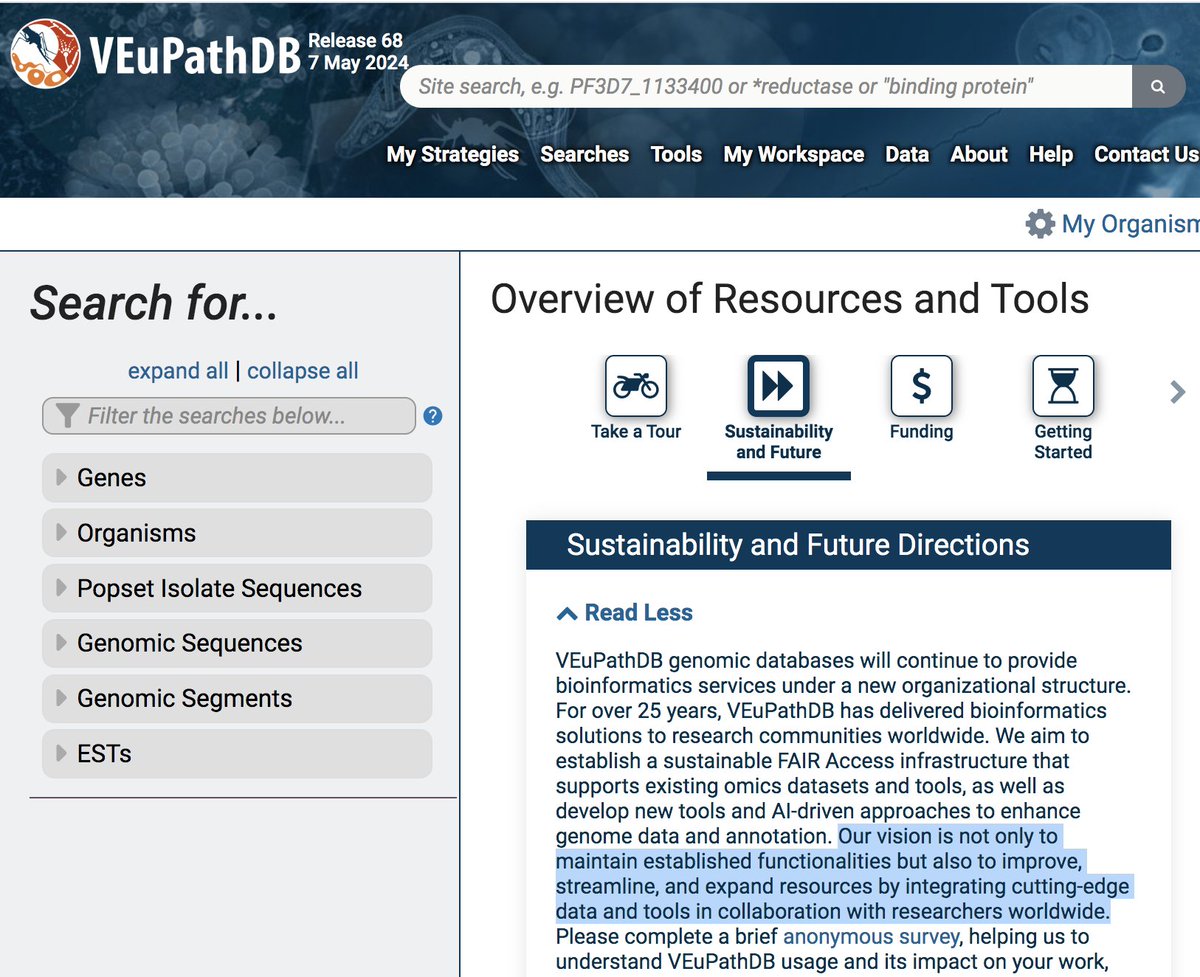
Task: Focus the site search input field
Action: coord(766,87)
